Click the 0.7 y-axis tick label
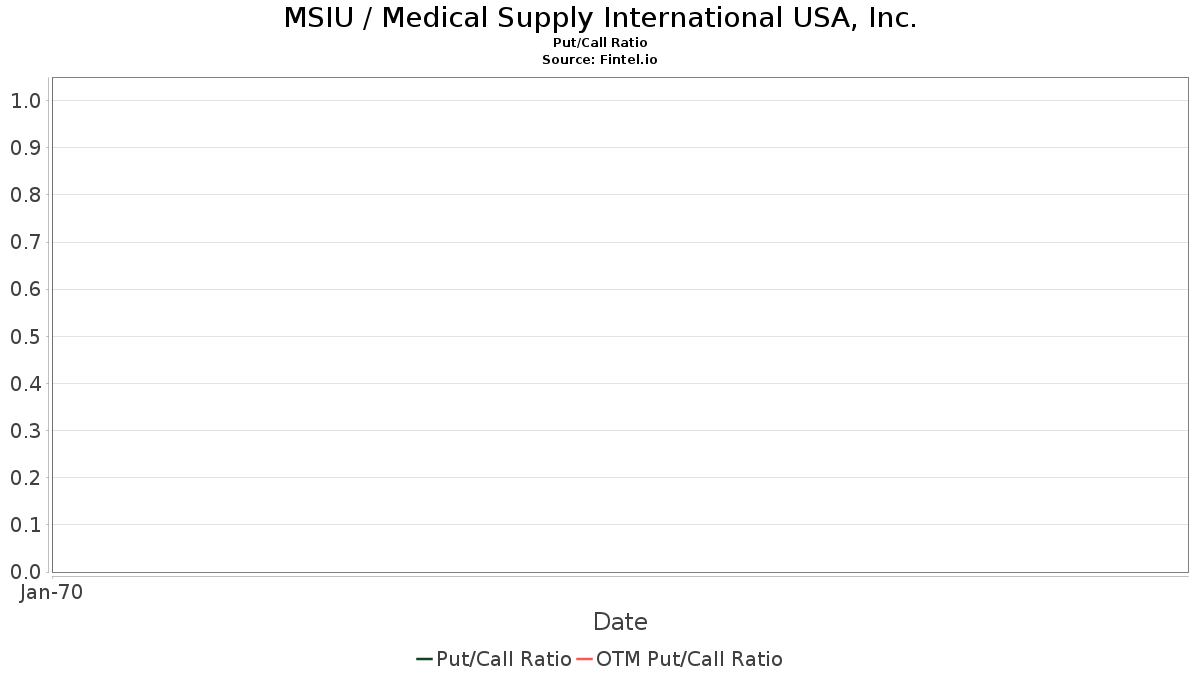The height and width of the screenshot is (675, 1200). point(25,242)
